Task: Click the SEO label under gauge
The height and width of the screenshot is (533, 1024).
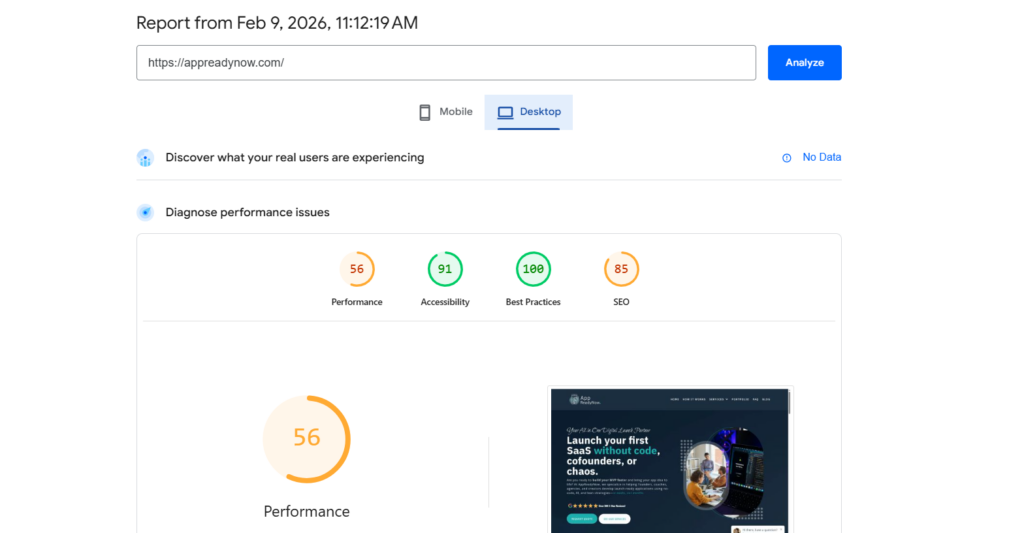Action: (621, 302)
